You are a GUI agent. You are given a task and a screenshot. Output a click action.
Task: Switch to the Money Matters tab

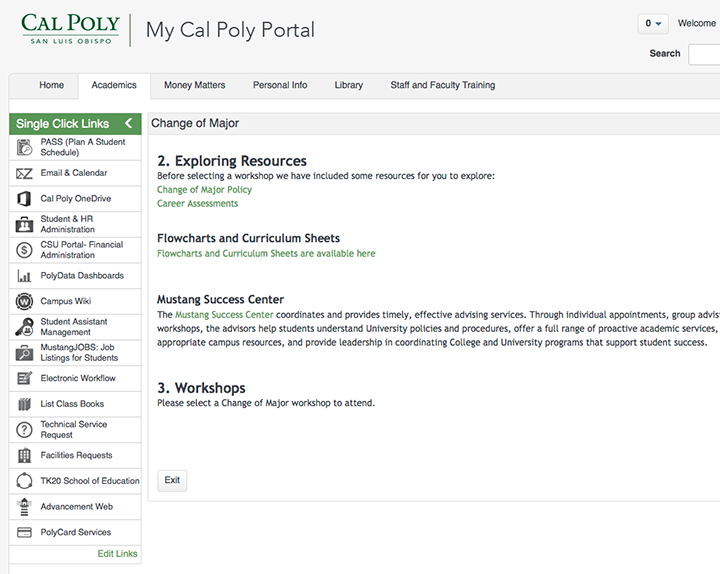(195, 85)
